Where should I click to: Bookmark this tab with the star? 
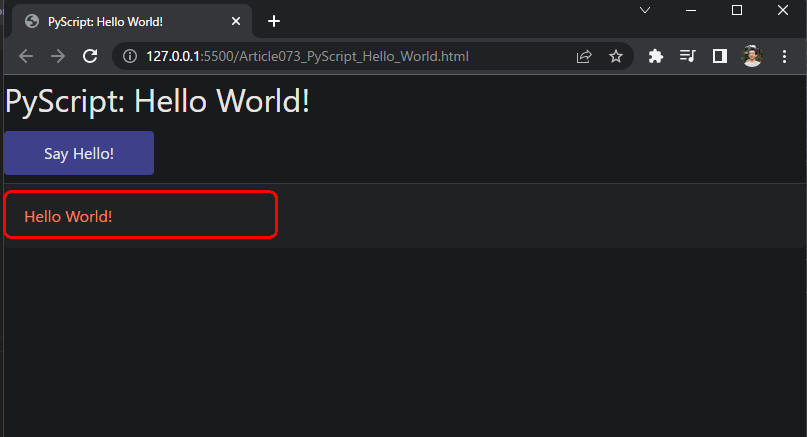click(616, 56)
